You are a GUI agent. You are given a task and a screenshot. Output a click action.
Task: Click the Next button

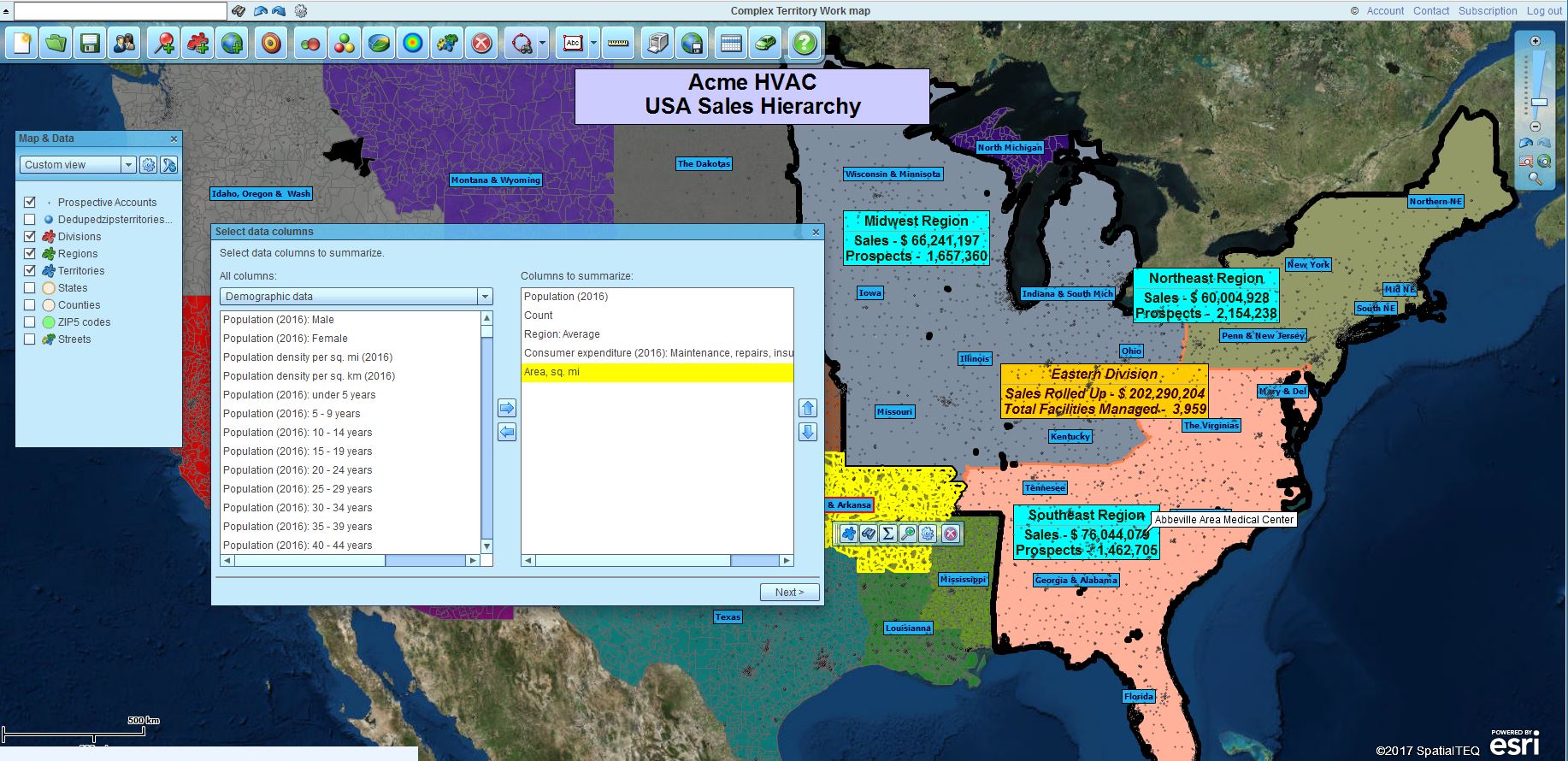pyautogui.click(x=789, y=592)
